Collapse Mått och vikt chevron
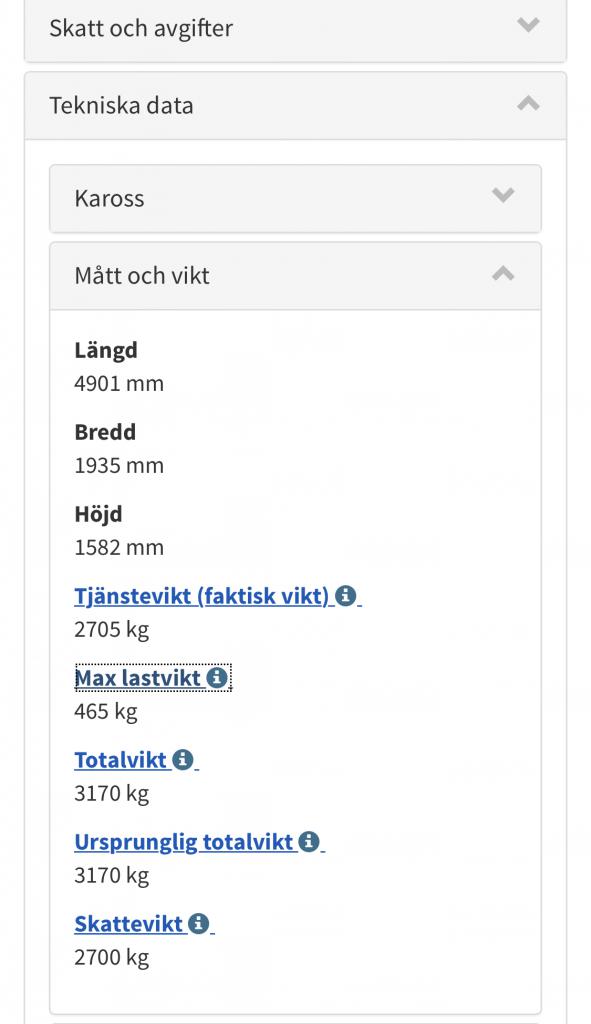This screenshot has width=591, height=1024. click(503, 273)
